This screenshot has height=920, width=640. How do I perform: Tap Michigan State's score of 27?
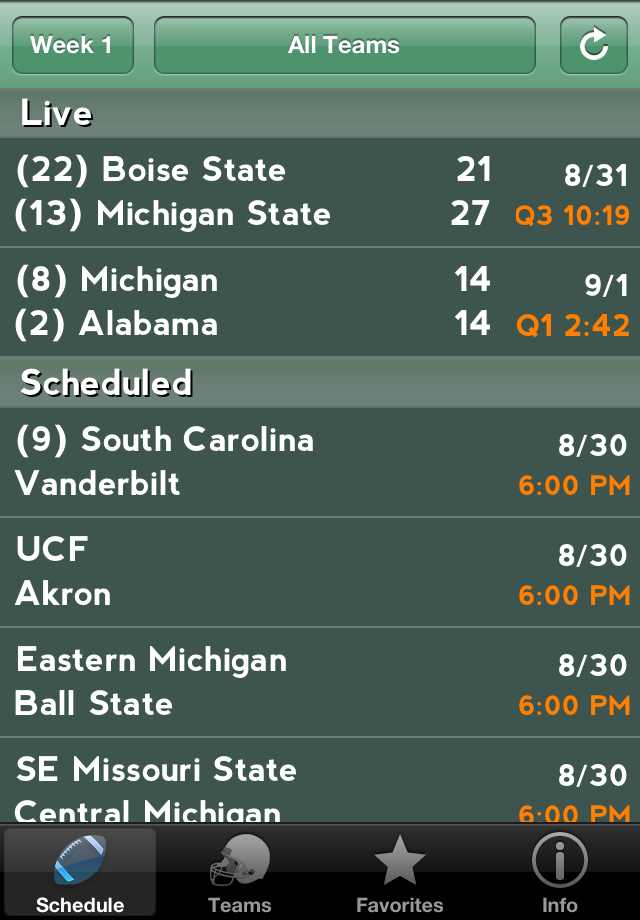[x=470, y=213]
